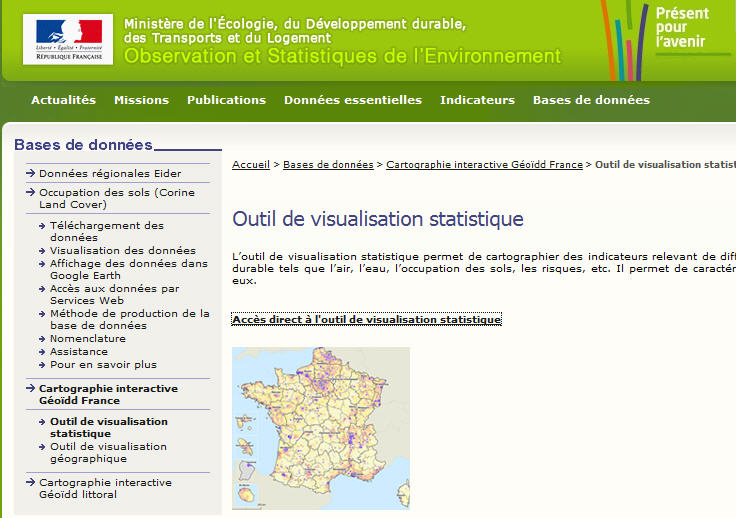The image size is (736, 518).
Task: Click Cartographie interactive Géoïdd France breadcrumb
Action: (484, 164)
